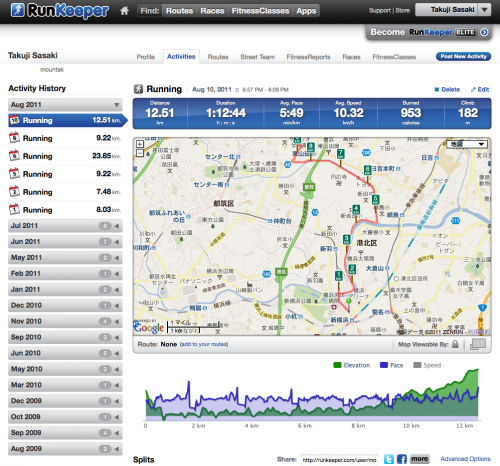500x466 pixels.
Task: Edit this running activity
Action: 480,90
